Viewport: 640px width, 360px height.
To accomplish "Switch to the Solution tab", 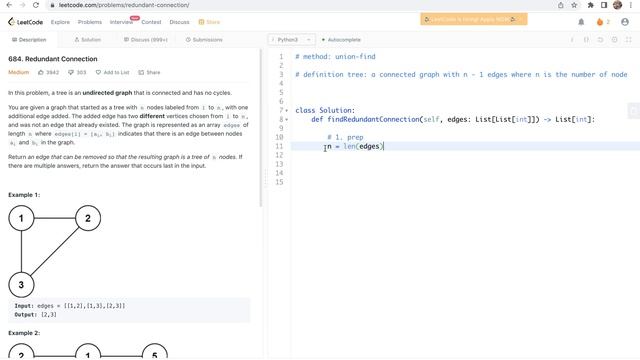I will click(87, 40).
